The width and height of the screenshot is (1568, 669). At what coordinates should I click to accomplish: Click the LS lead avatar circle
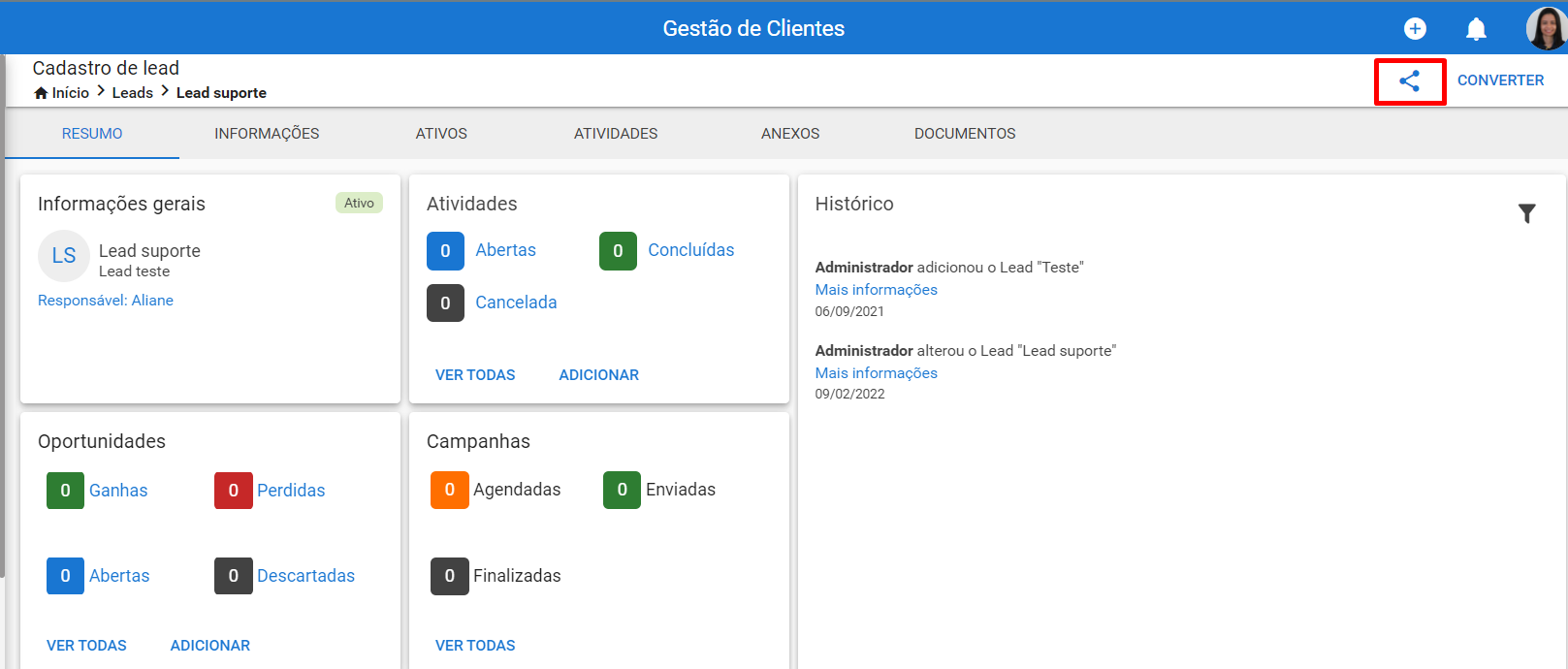[64, 256]
